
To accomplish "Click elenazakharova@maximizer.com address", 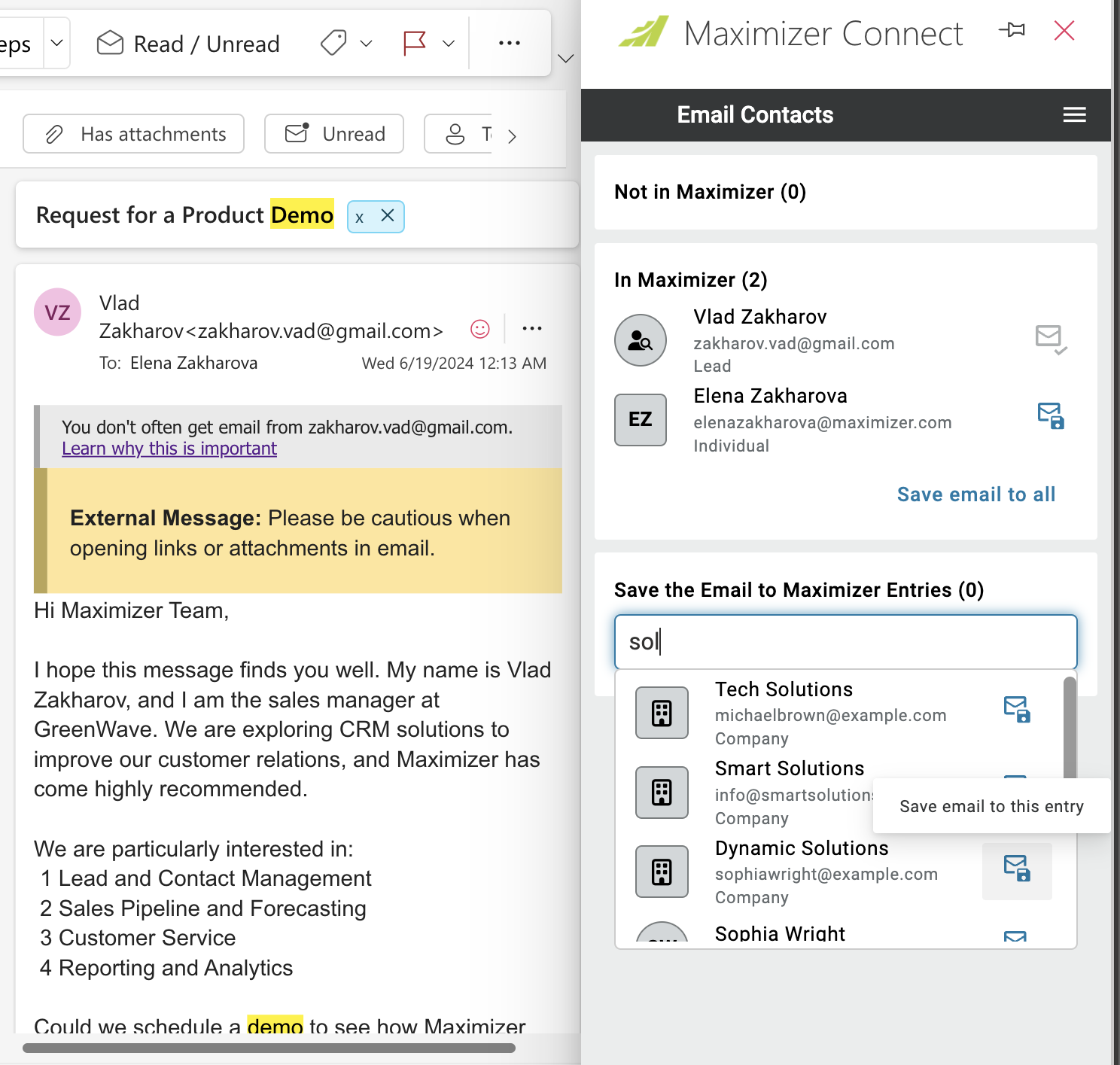I will point(823,422).
